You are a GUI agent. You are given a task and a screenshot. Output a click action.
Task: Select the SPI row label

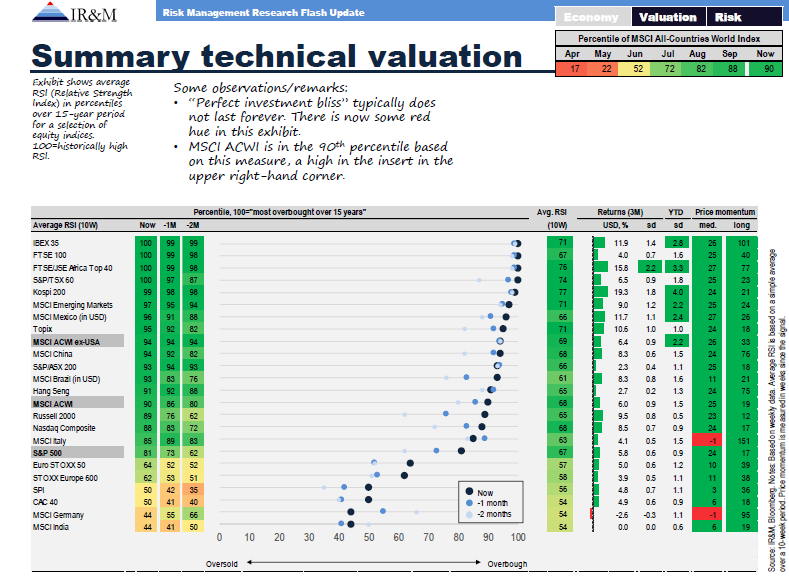38,490
